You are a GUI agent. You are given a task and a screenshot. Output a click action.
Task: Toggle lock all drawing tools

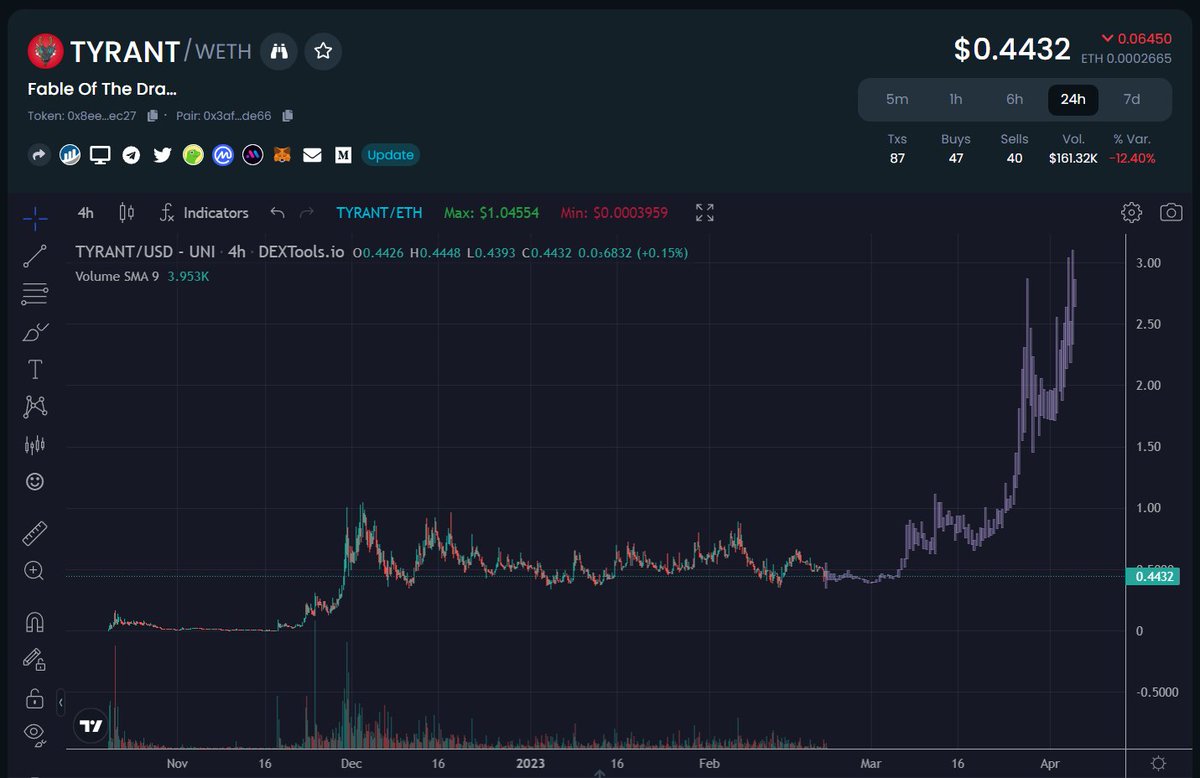(x=34, y=698)
